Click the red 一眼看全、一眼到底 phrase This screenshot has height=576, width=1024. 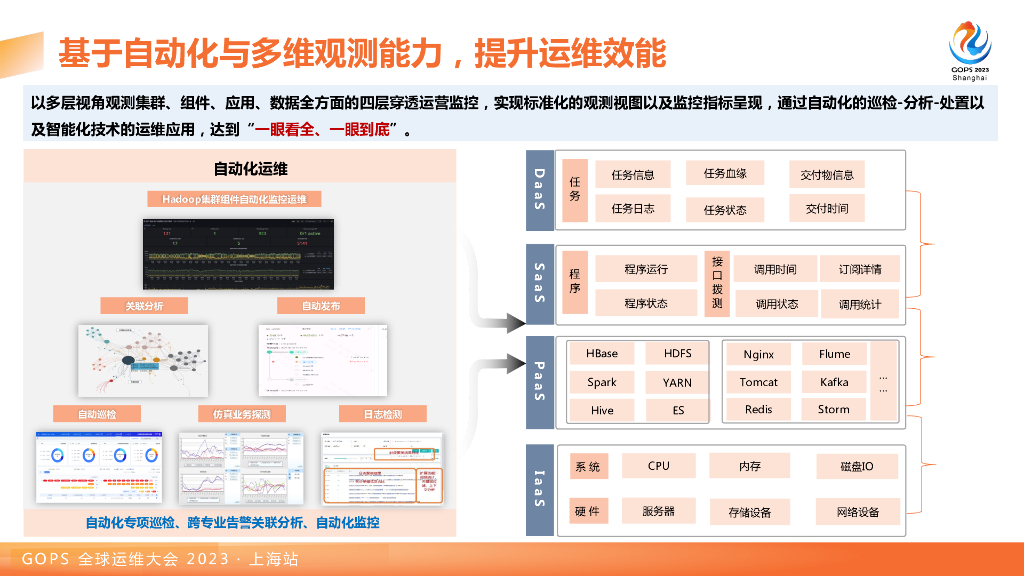[x=322, y=129]
